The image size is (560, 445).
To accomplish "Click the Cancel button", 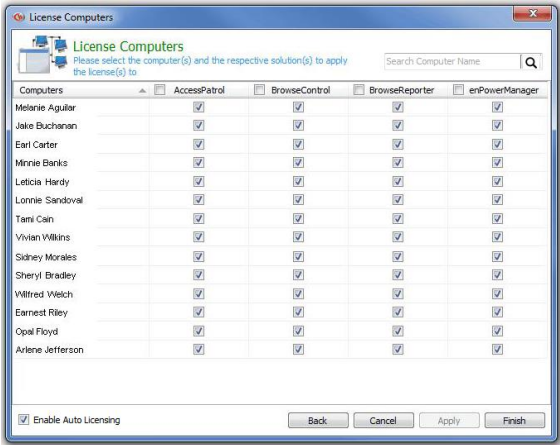I will (383, 420).
